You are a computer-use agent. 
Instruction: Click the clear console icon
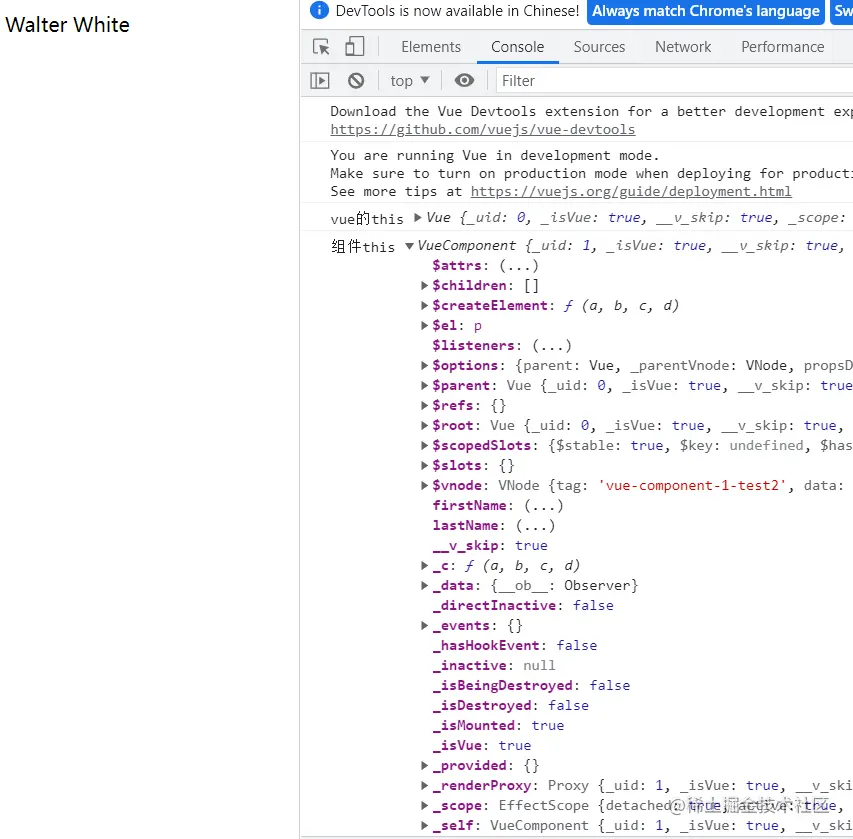(358, 80)
